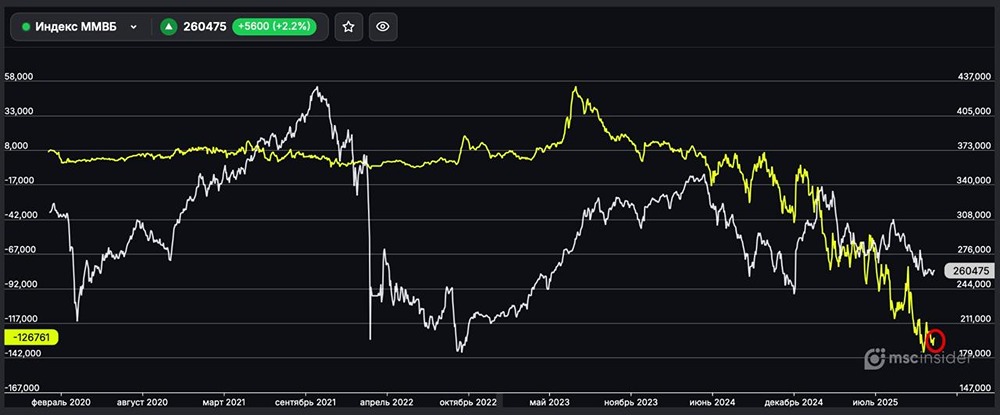
Task: Click the 340,000 right axis value
Action: coord(976,181)
